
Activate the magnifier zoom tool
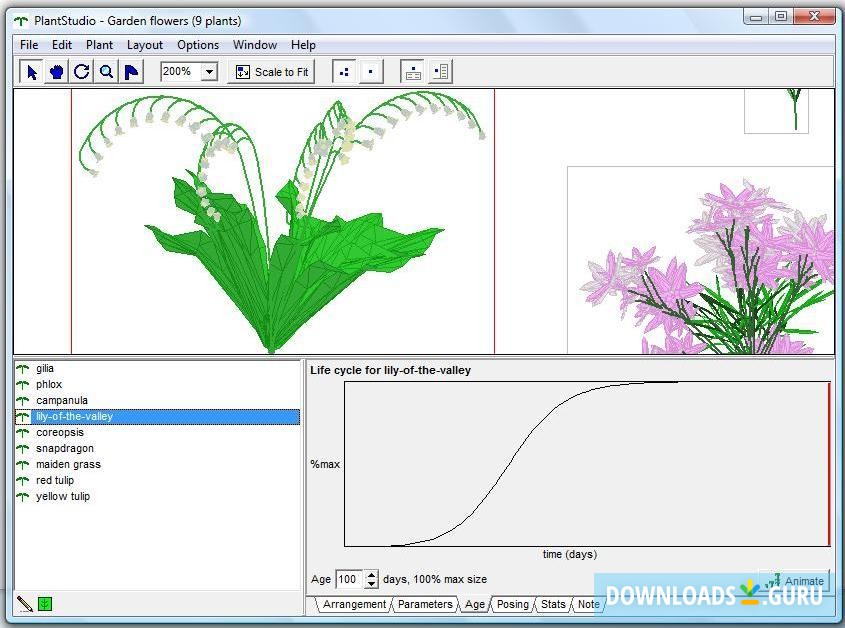106,71
